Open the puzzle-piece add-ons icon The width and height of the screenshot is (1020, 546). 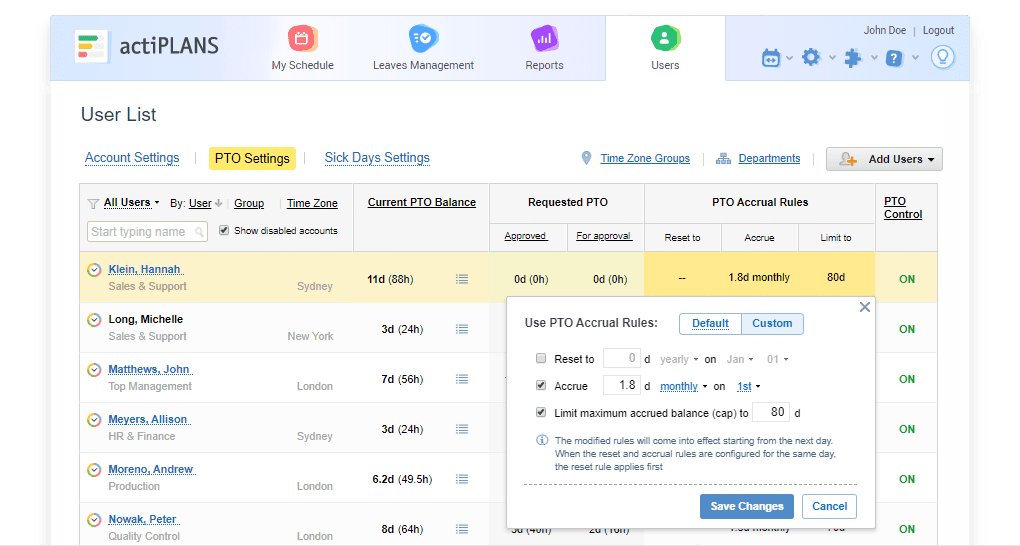[x=853, y=58]
